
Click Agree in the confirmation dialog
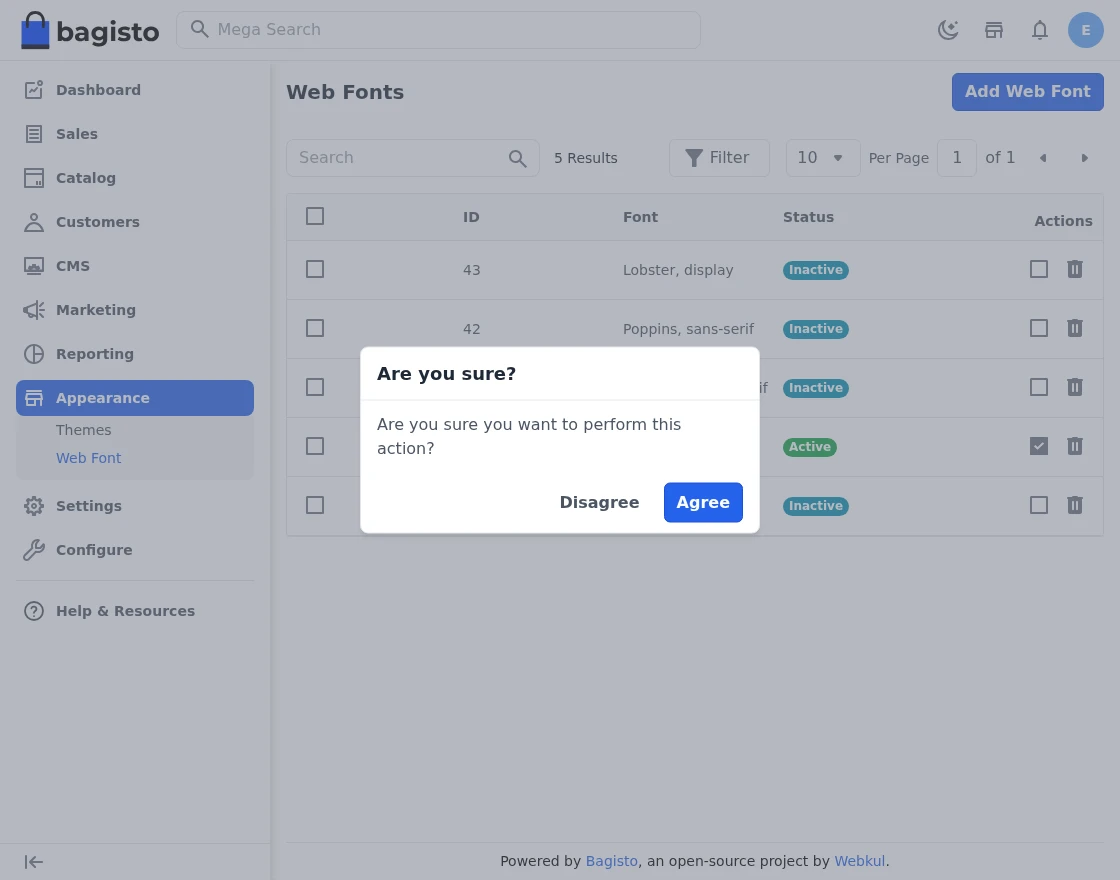point(703,502)
